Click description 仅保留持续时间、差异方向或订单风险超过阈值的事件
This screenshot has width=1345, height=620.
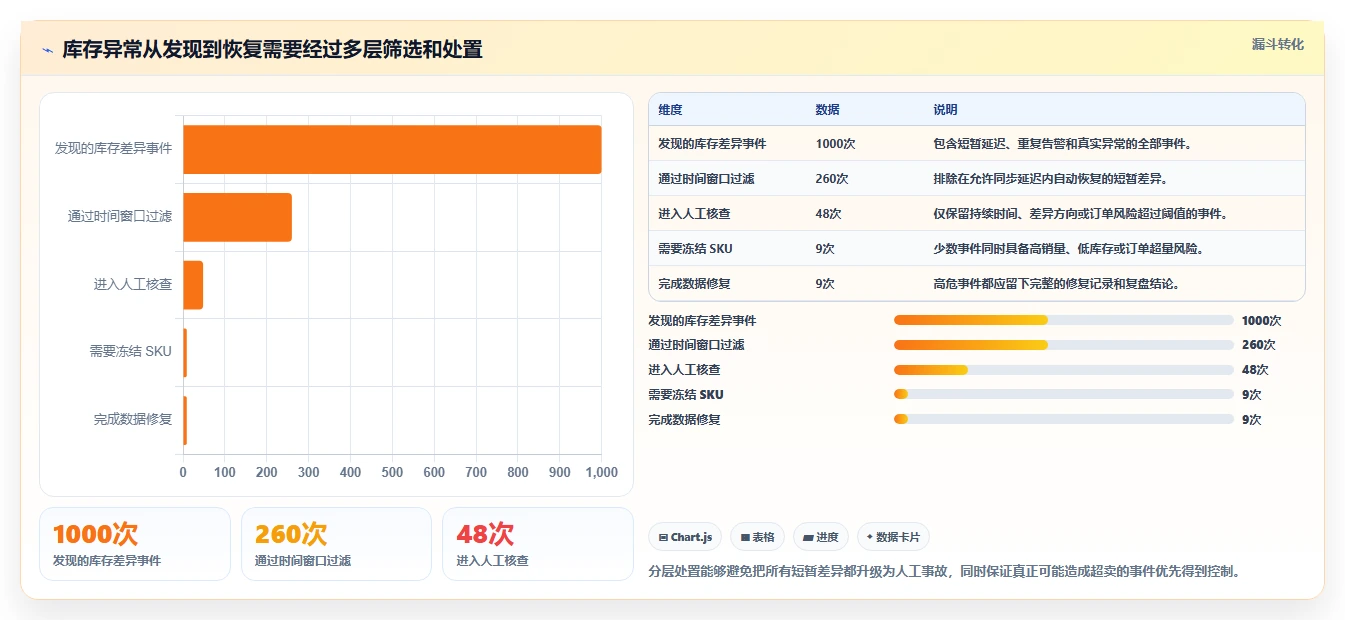coord(1081,214)
